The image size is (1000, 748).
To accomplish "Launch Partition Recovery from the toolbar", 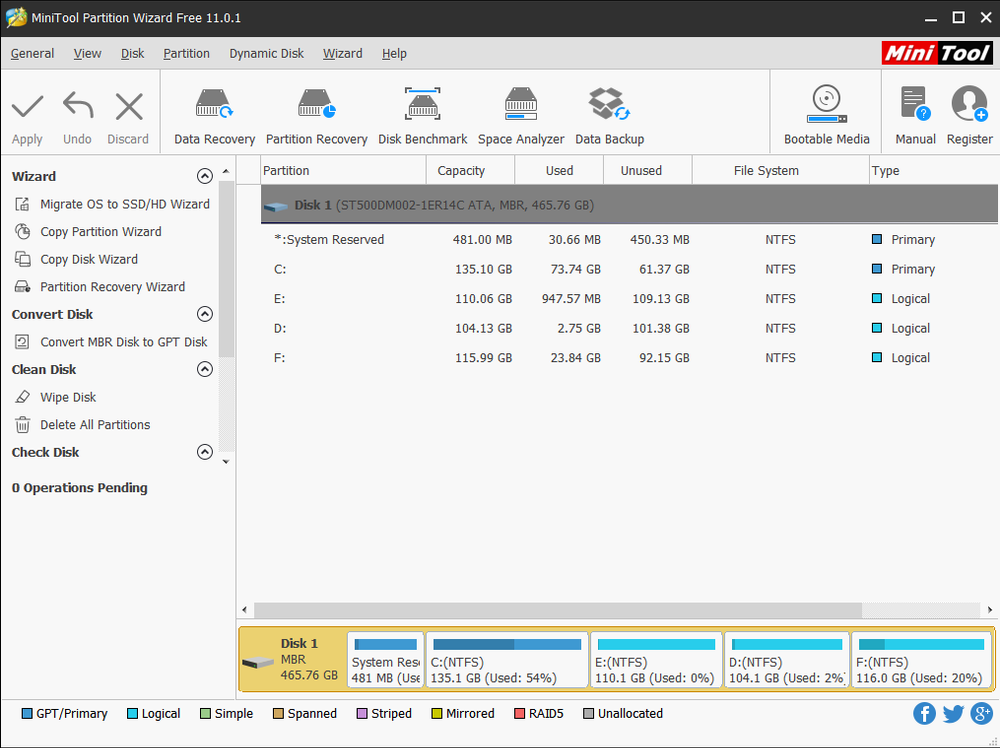I will pos(316,115).
